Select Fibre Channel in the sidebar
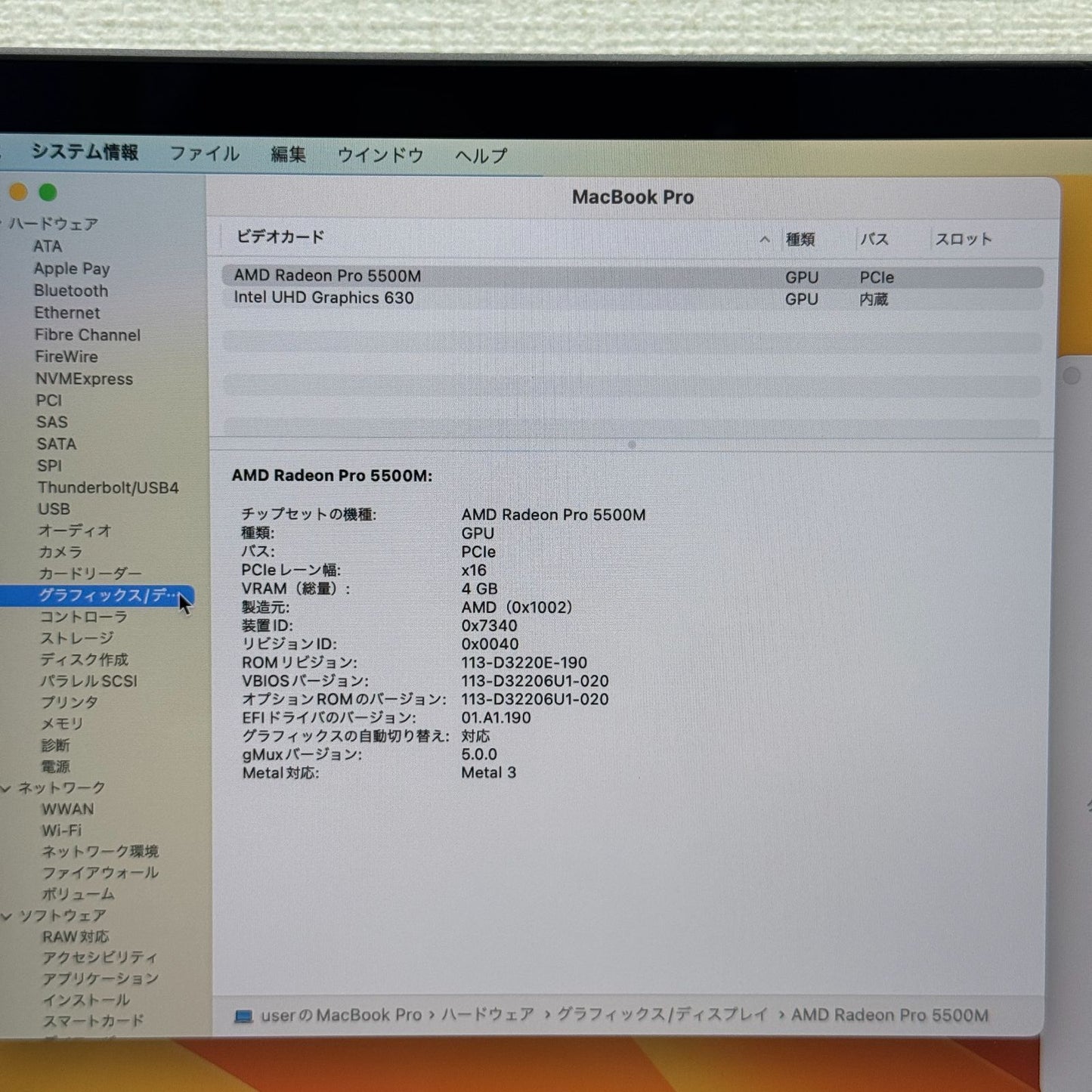The image size is (1092, 1092). (88, 335)
